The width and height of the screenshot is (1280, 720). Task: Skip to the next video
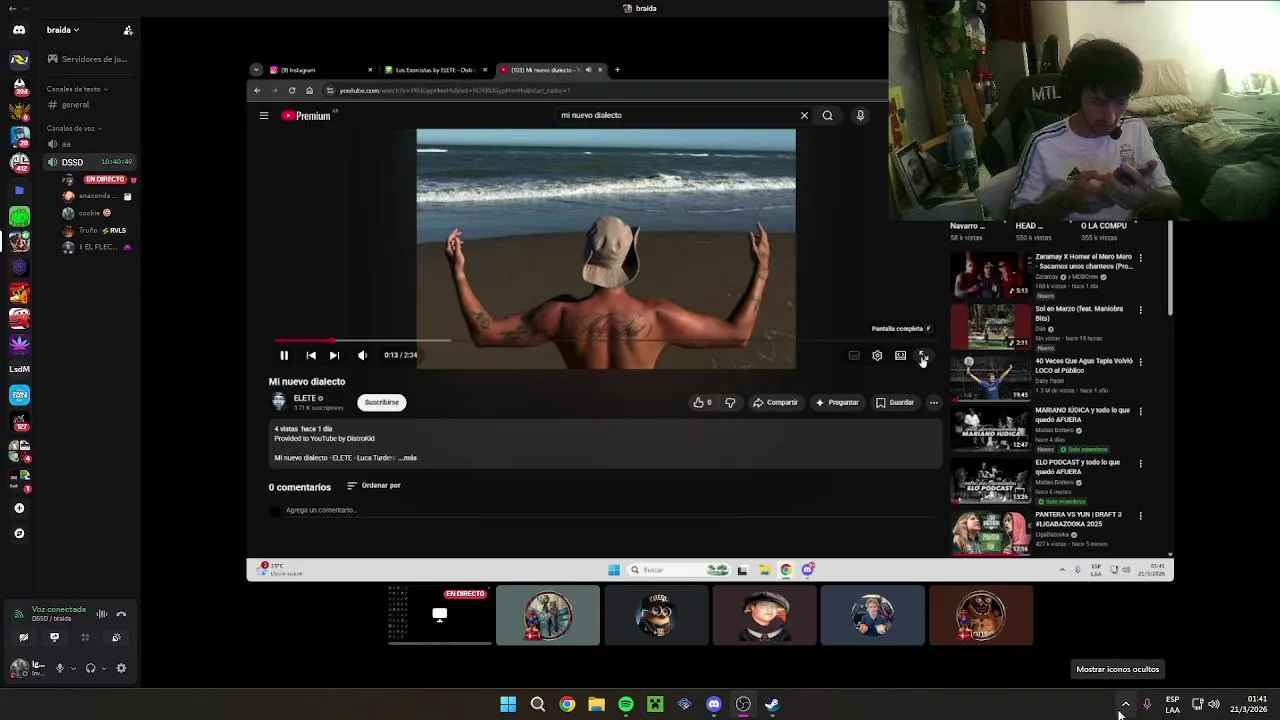point(334,355)
